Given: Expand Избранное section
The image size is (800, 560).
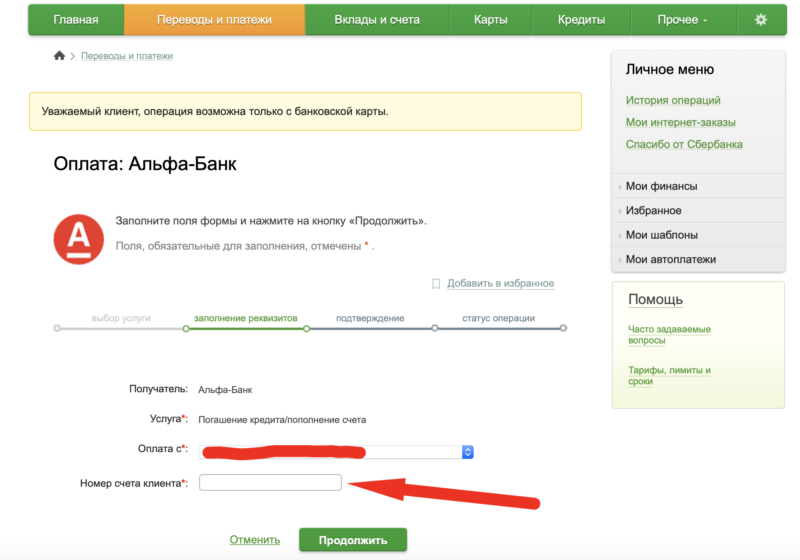Looking at the screenshot, I should point(698,211).
